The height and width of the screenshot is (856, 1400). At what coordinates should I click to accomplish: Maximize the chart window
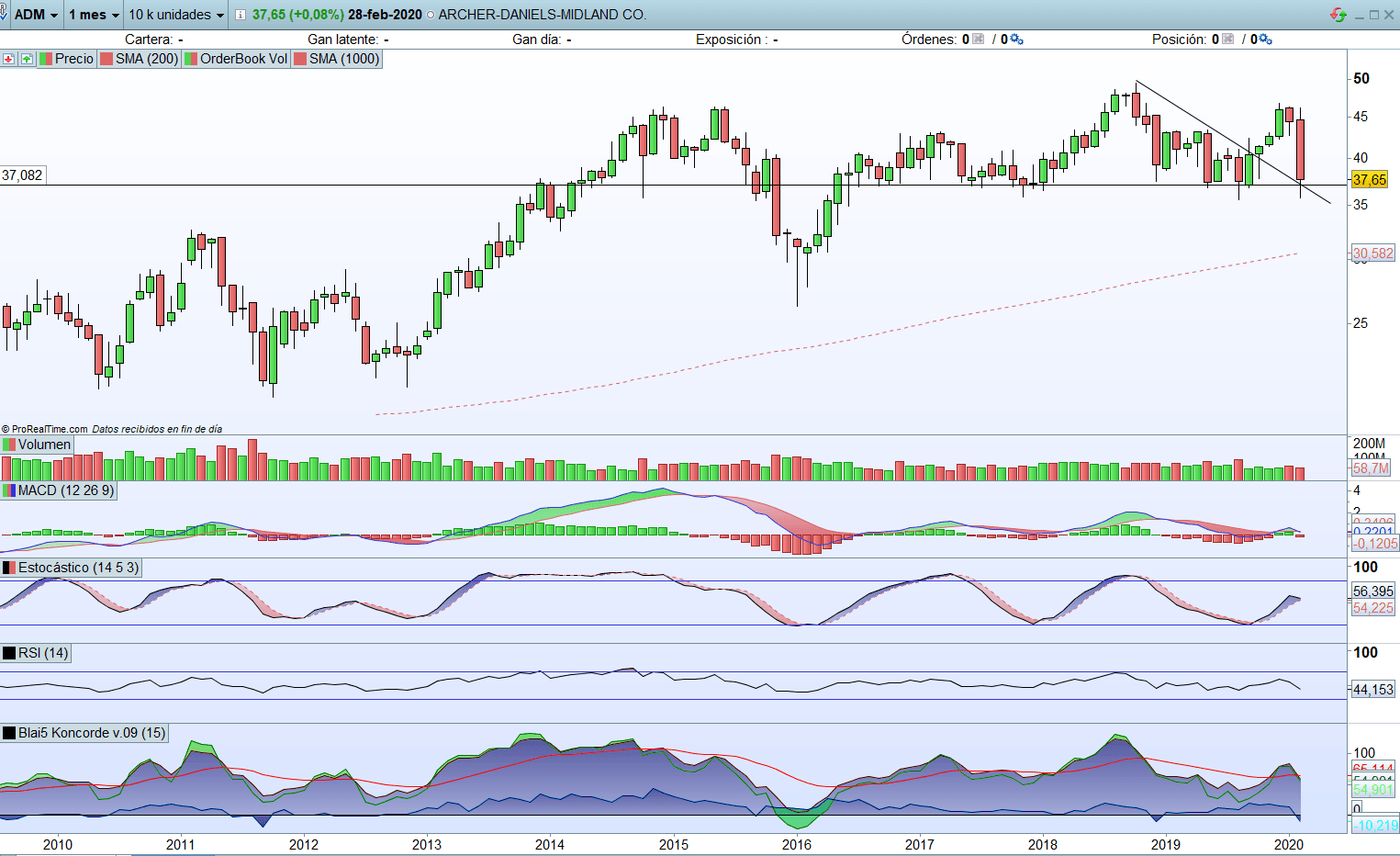(1374, 15)
